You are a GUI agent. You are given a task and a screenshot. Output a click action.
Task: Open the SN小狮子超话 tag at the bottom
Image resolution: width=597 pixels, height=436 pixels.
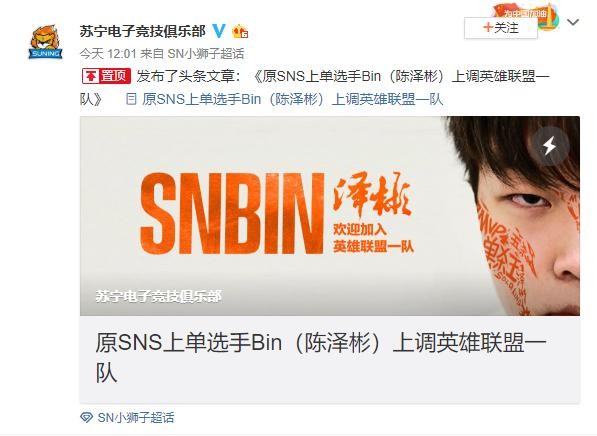coord(136,418)
